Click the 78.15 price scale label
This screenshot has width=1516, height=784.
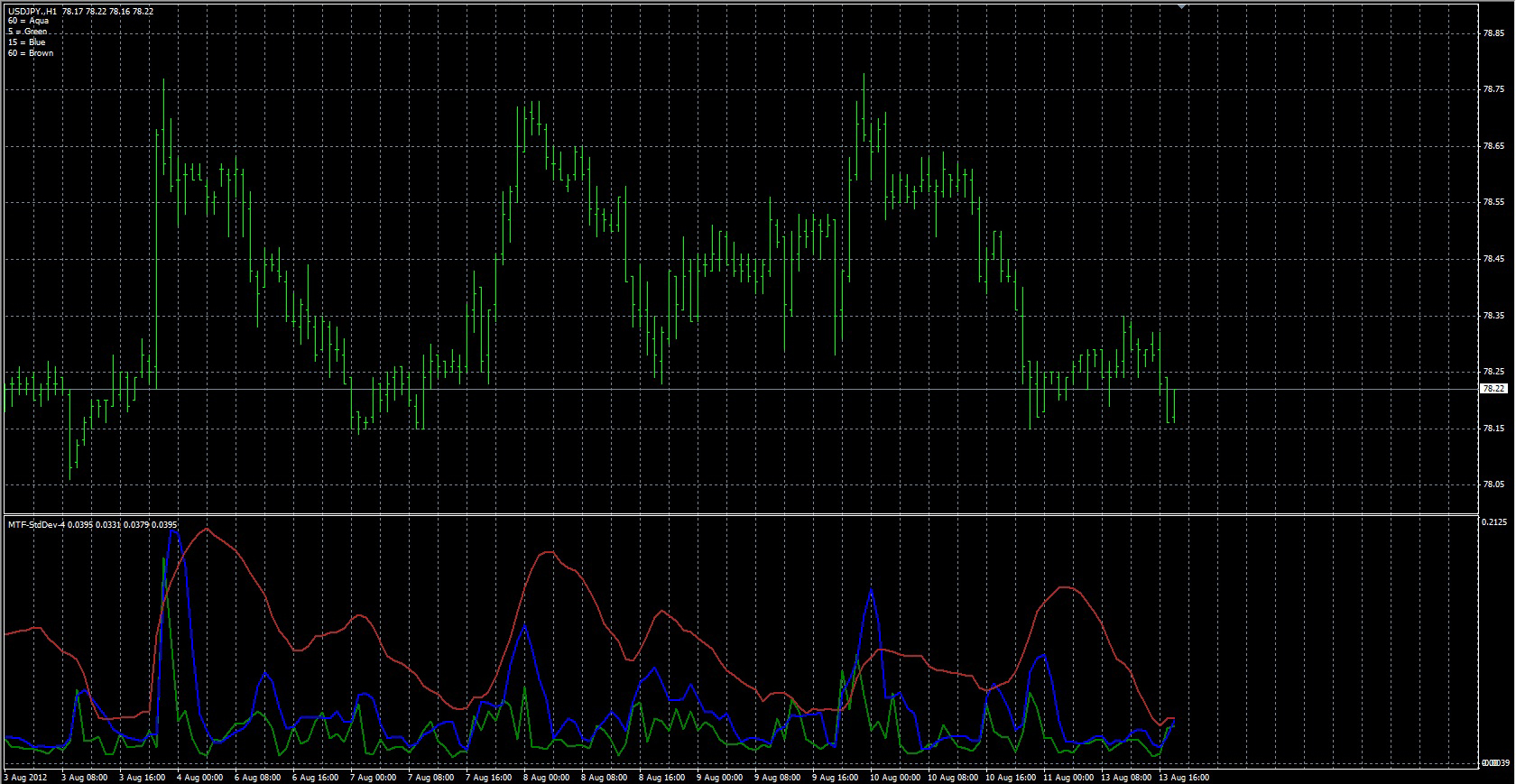(x=1493, y=429)
